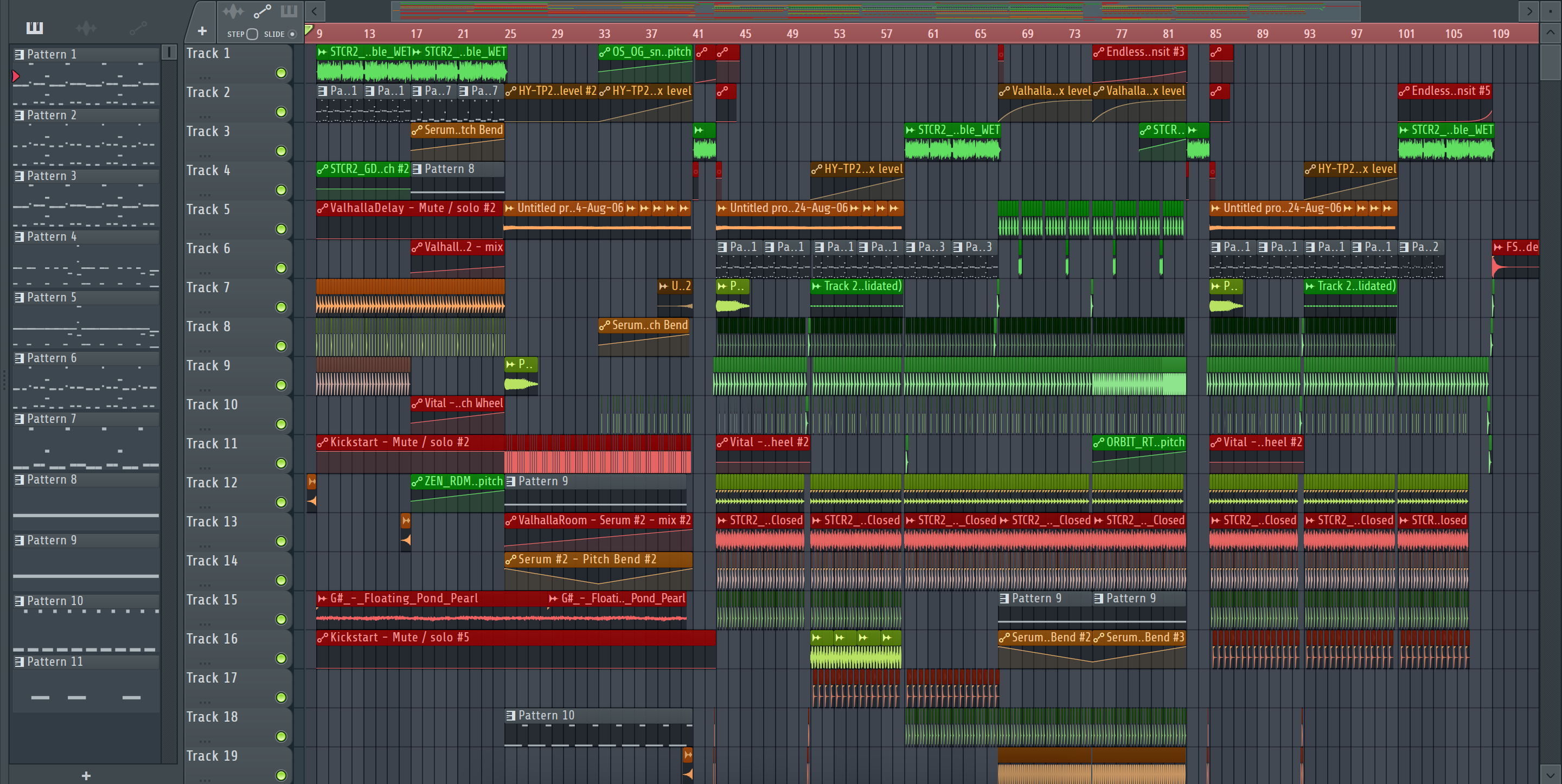Select the Track 12 header label
This screenshot has width=1562, height=784.
212,483
